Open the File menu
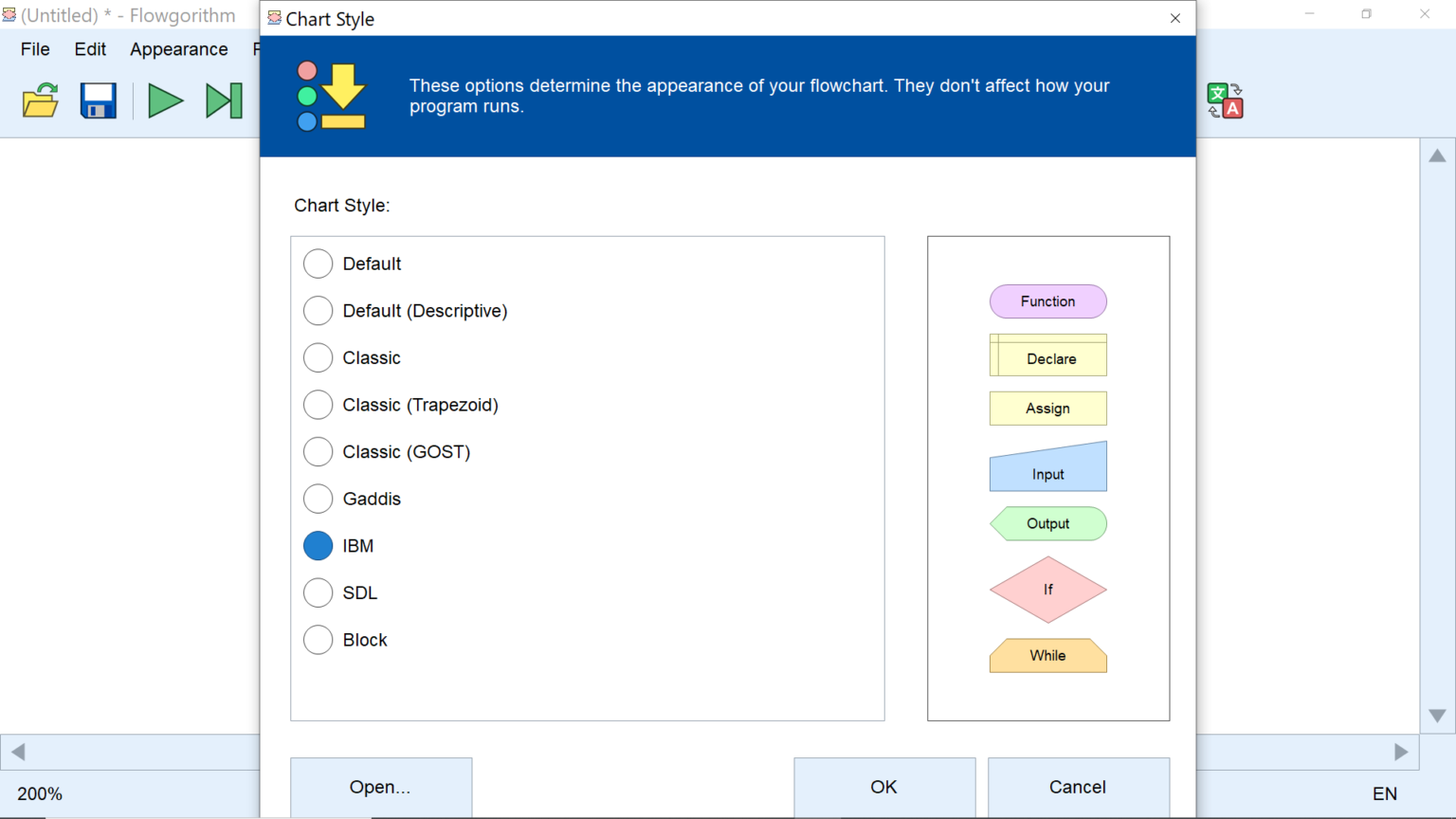The image size is (1456, 819). 34,49
